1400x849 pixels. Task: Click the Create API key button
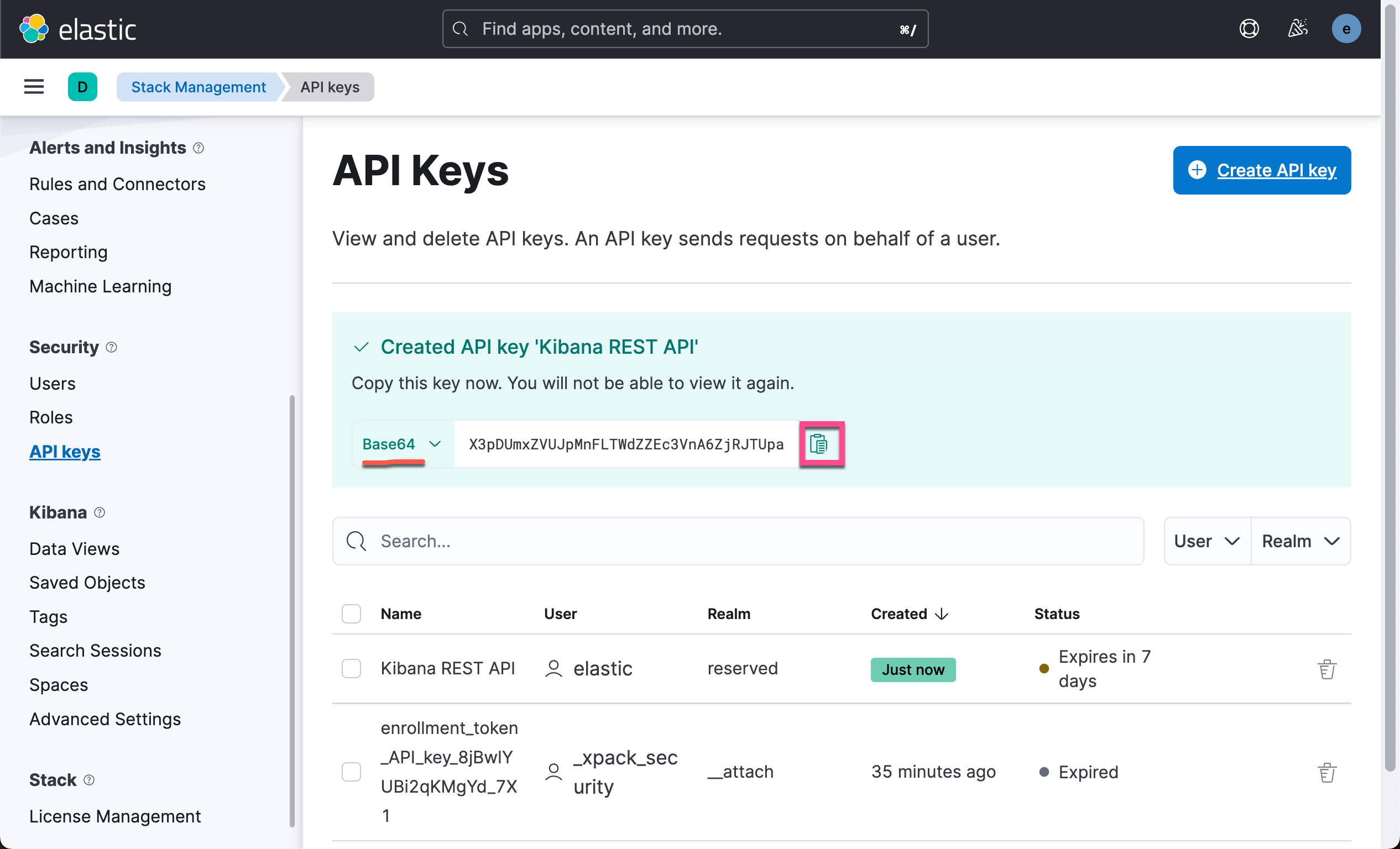[1262, 170]
